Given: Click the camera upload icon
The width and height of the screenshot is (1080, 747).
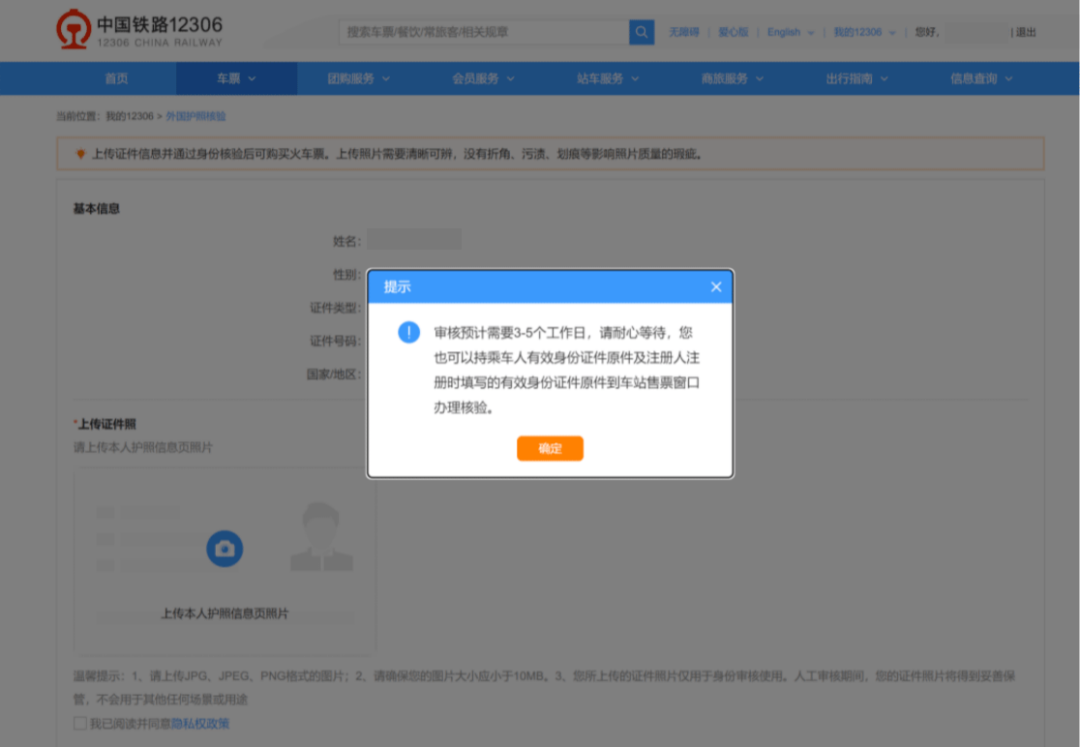Looking at the screenshot, I should (224, 548).
